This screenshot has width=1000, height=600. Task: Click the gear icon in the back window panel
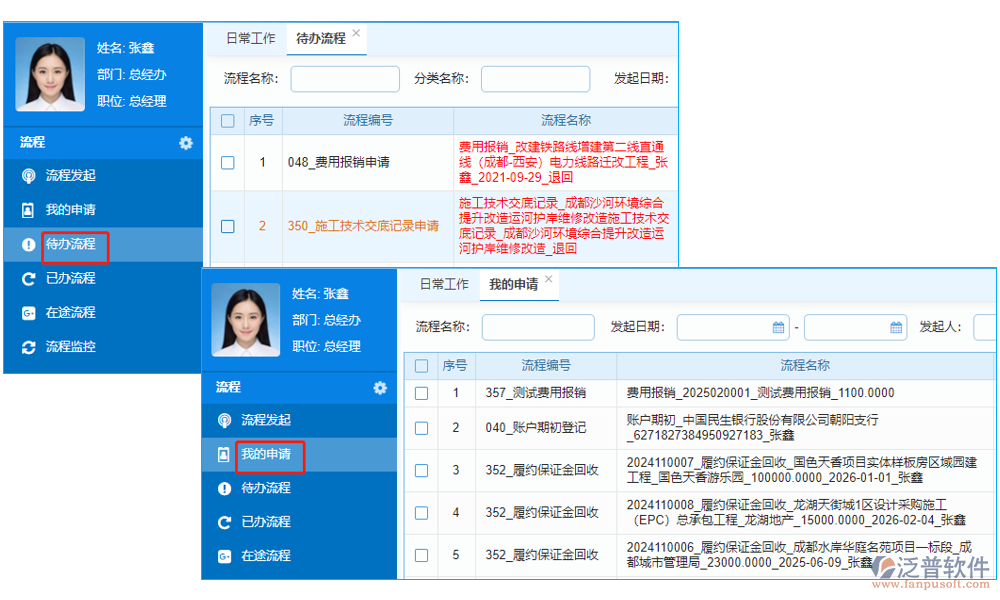click(x=186, y=143)
